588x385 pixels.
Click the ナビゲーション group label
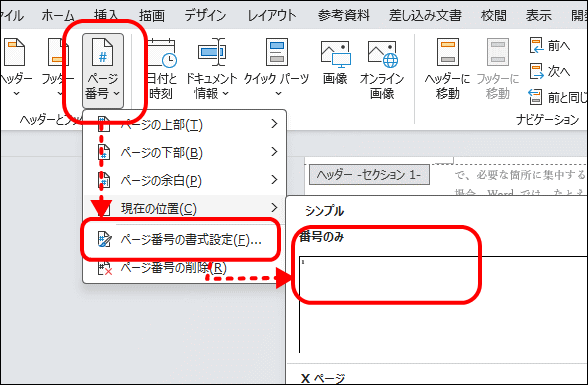pyautogui.click(x=548, y=120)
